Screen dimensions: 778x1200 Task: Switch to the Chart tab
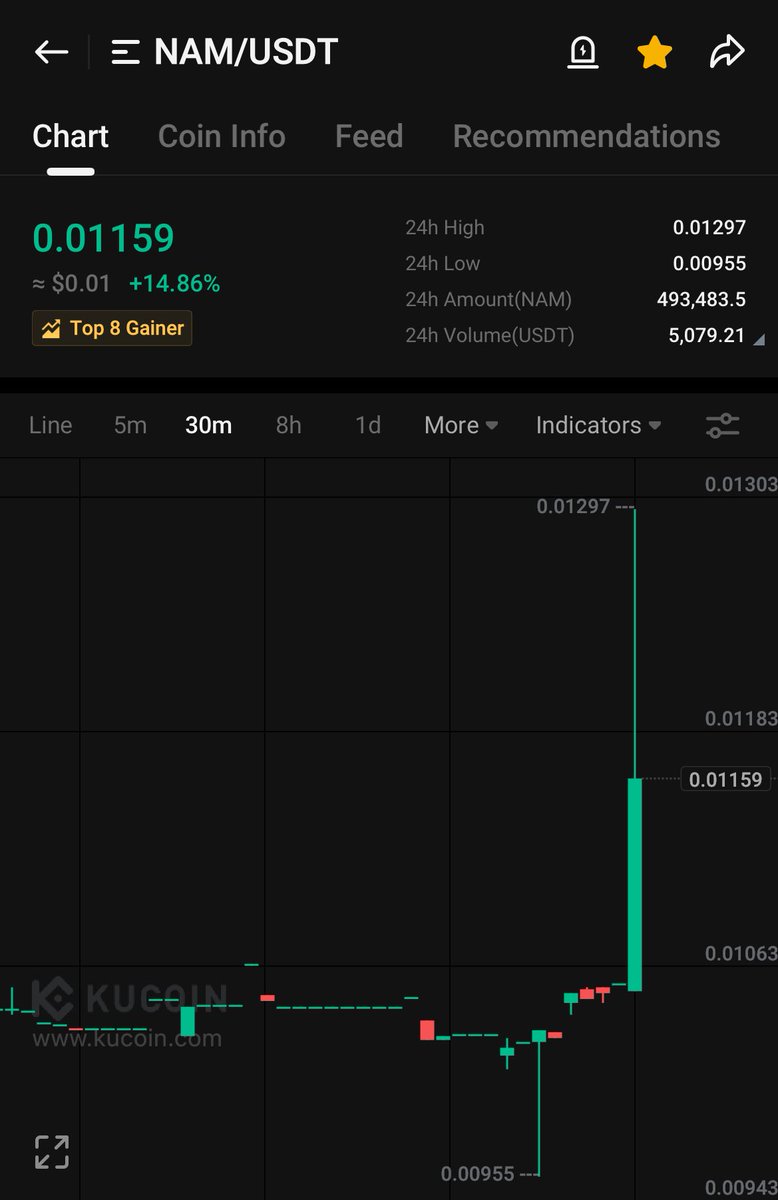(70, 136)
